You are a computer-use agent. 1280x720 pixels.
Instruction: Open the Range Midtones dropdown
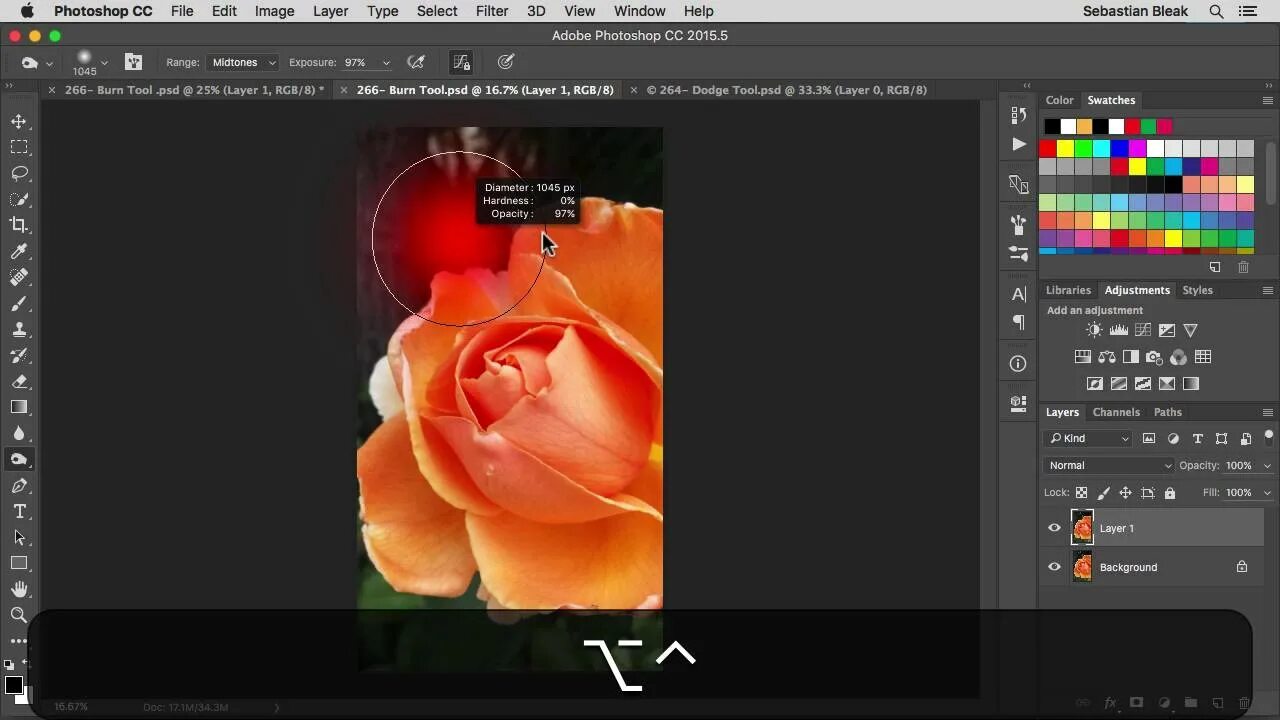pyautogui.click(x=243, y=62)
